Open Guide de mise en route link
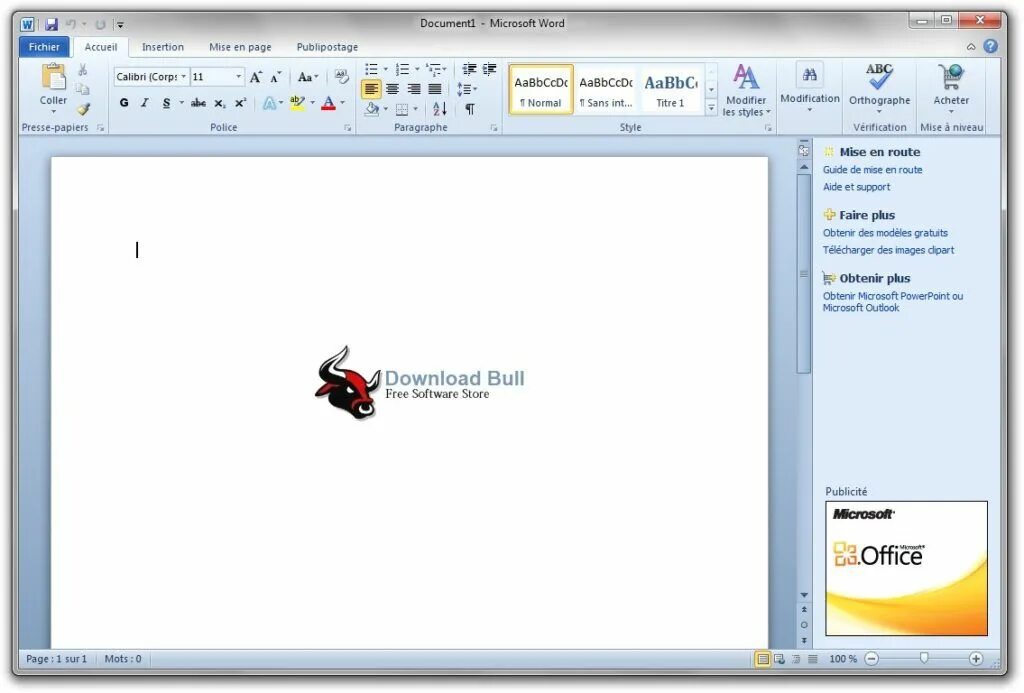This screenshot has width=1024, height=693. pyautogui.click(x=872, y=170)
